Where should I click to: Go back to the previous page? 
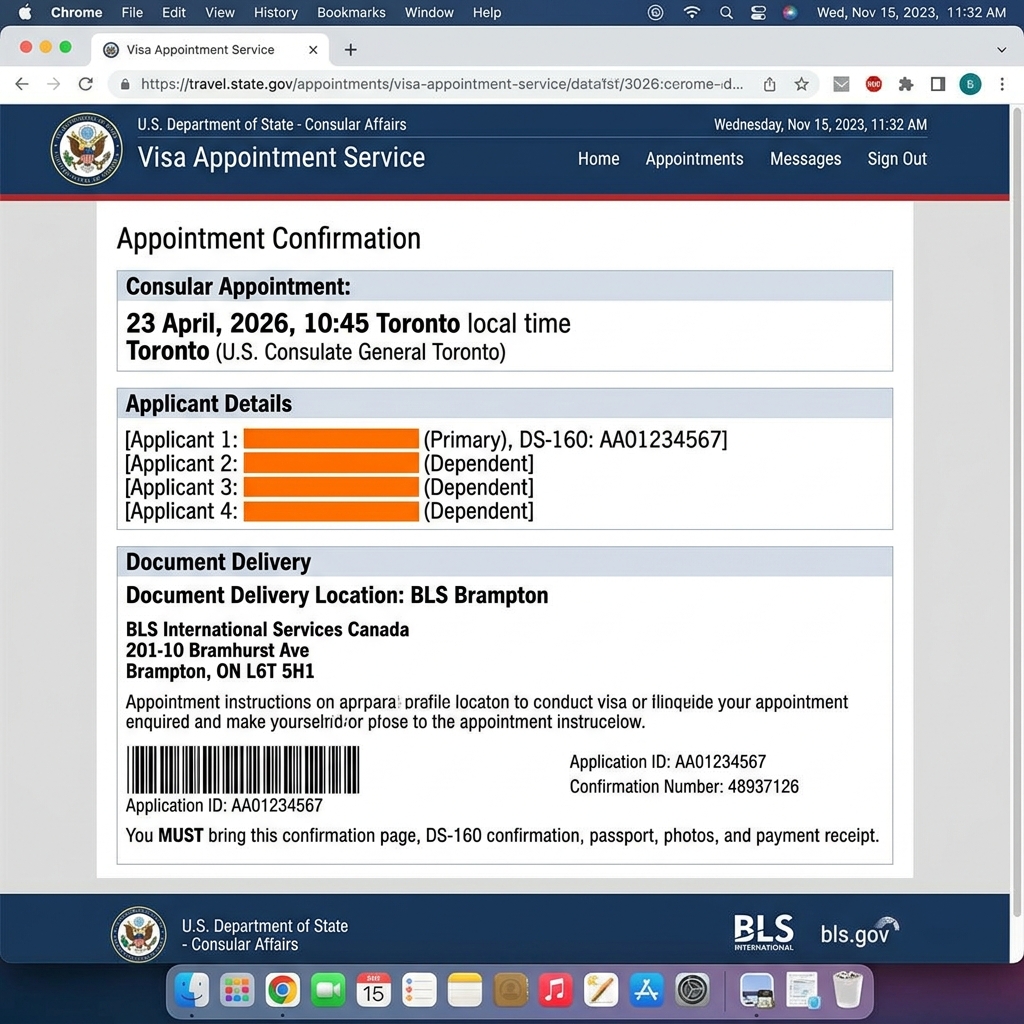click(22, 84)
